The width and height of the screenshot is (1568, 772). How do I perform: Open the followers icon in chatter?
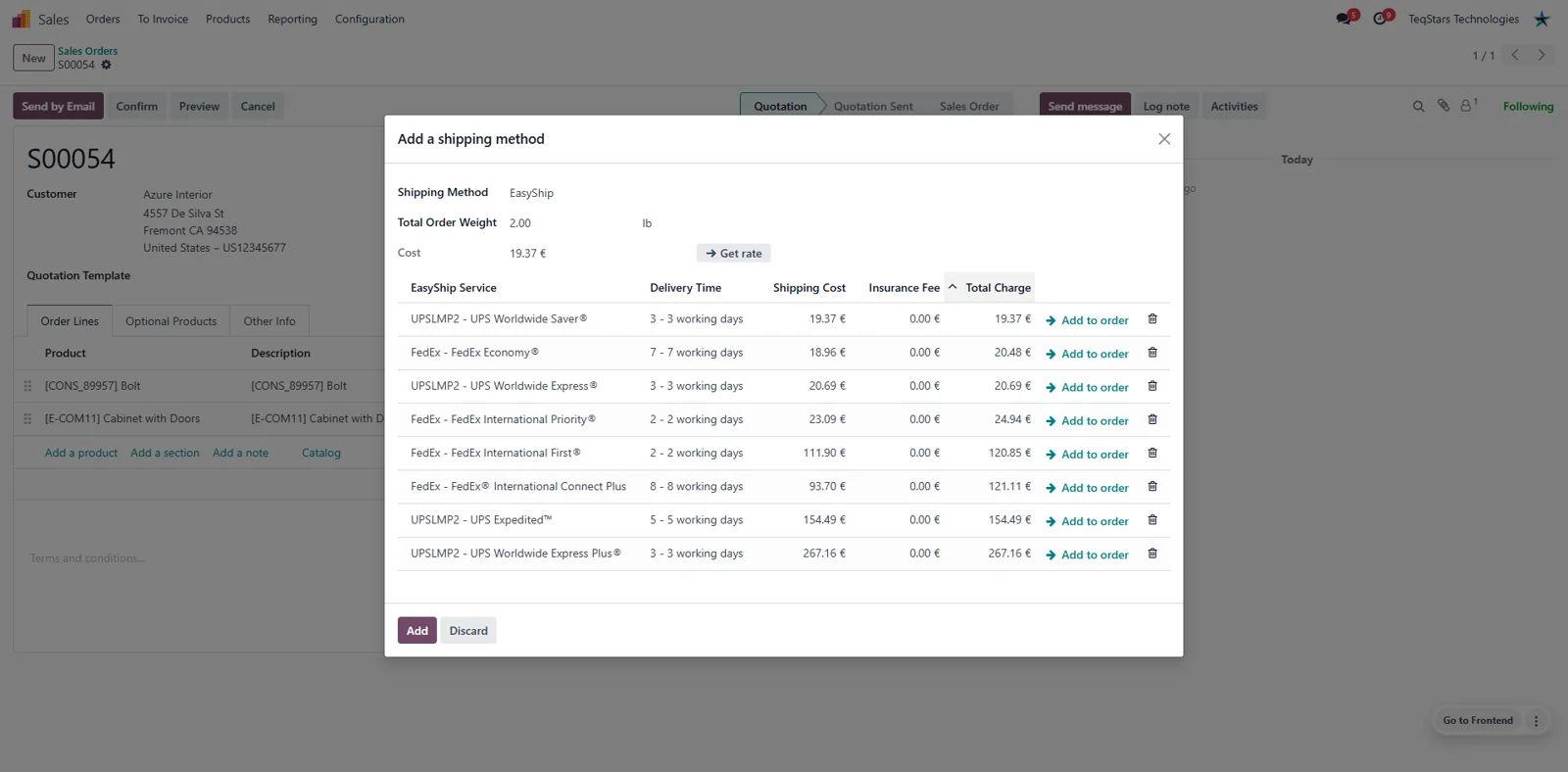click(1468, 105)
